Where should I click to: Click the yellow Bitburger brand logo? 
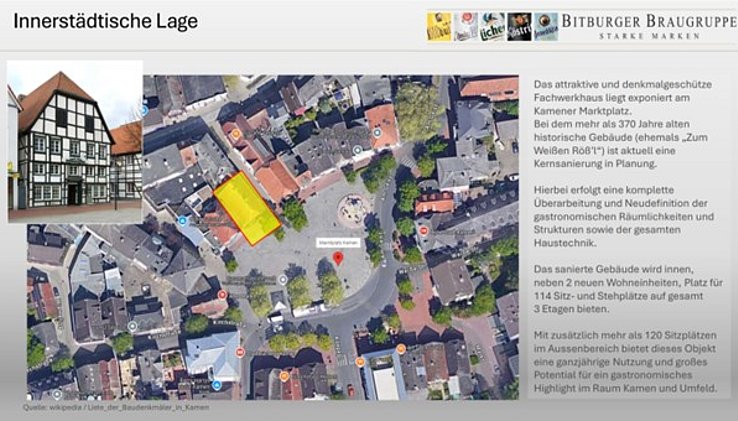[x=439, y=26]
